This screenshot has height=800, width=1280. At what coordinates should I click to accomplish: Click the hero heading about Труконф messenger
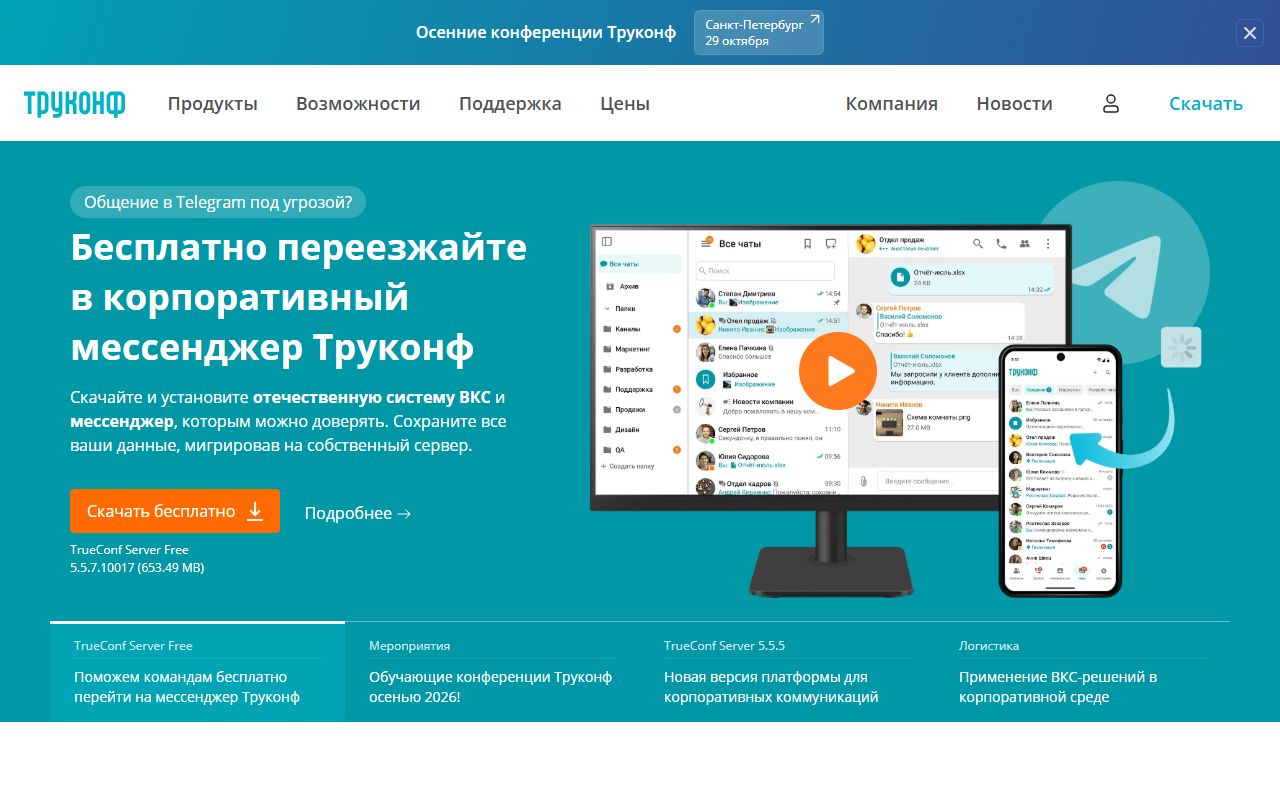[x=299, y=297]
